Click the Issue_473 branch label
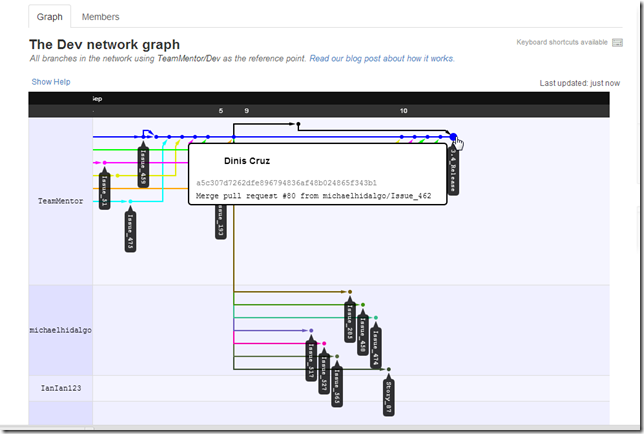Screen dimensions: 644x434 click(x=130, y=230)
